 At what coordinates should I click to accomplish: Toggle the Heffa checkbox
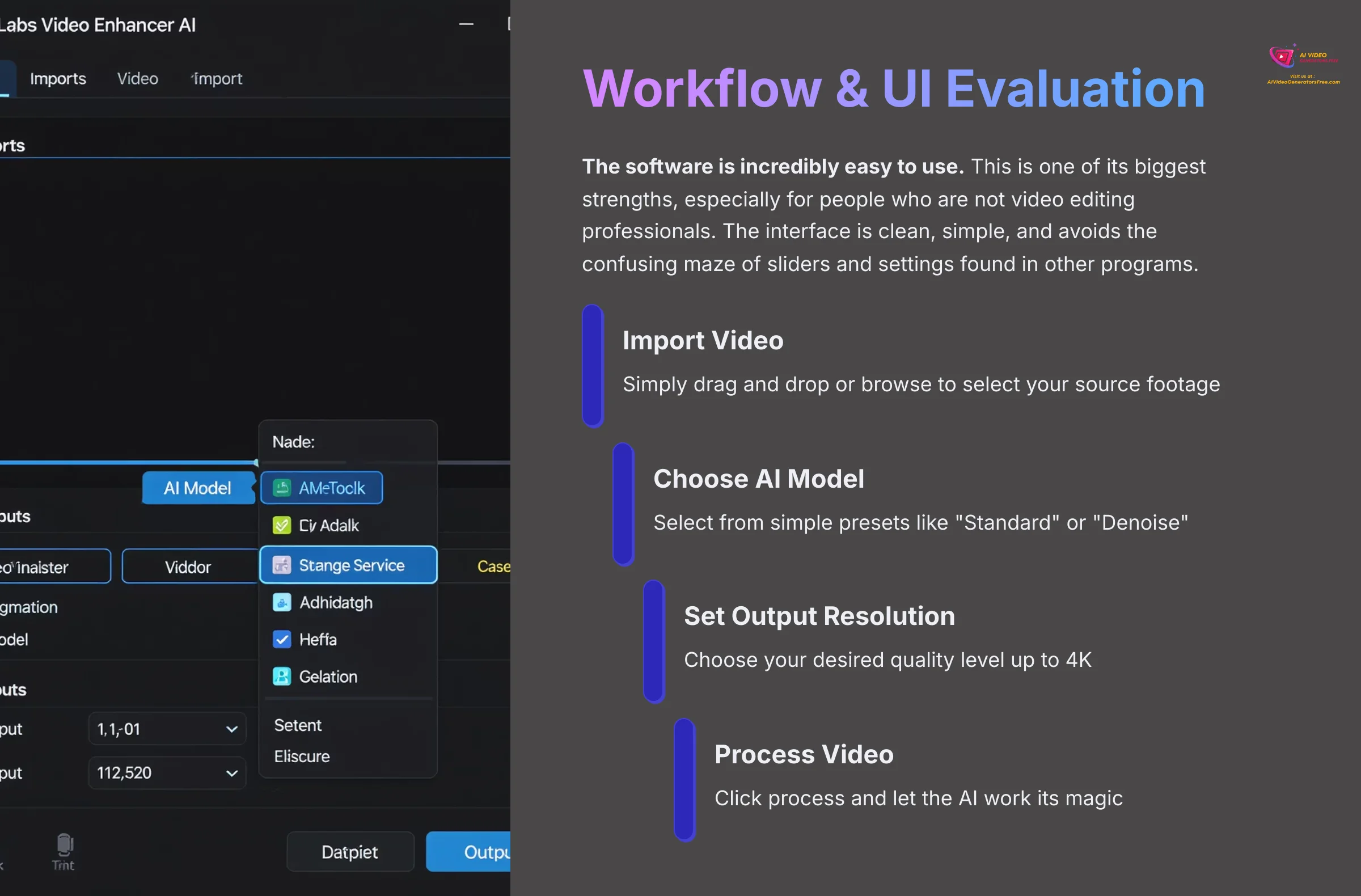[x=281, y=639]
